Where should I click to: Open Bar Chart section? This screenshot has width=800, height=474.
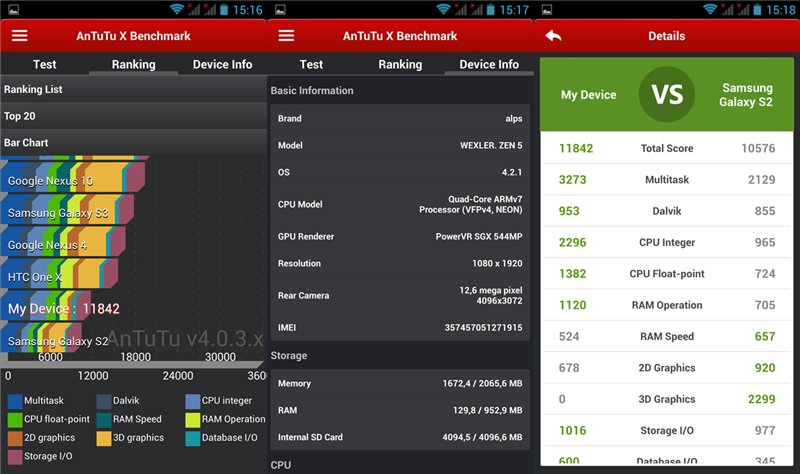(133, 142)
